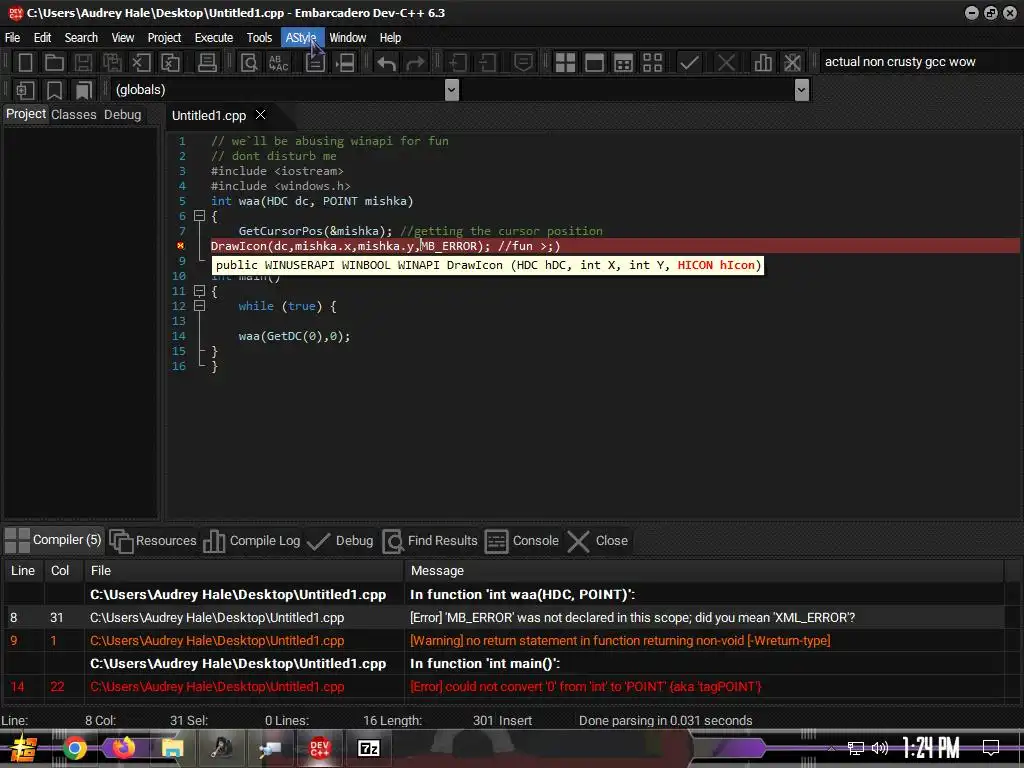Open Find with the magnifier icon

pyautogui.click(x=249, y=63)
